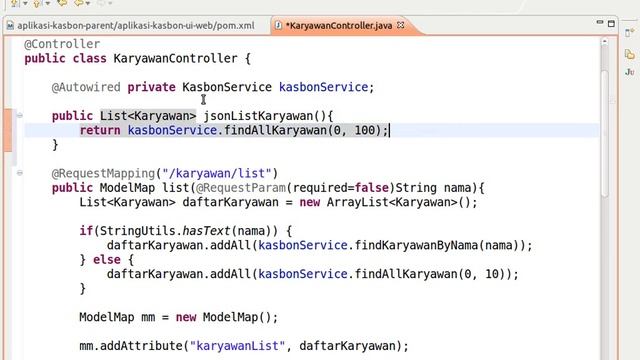Viewport: 640px width, 360px height.
Task: Click the Java file icon on KaryawanController tab
Action: point(278,25)
